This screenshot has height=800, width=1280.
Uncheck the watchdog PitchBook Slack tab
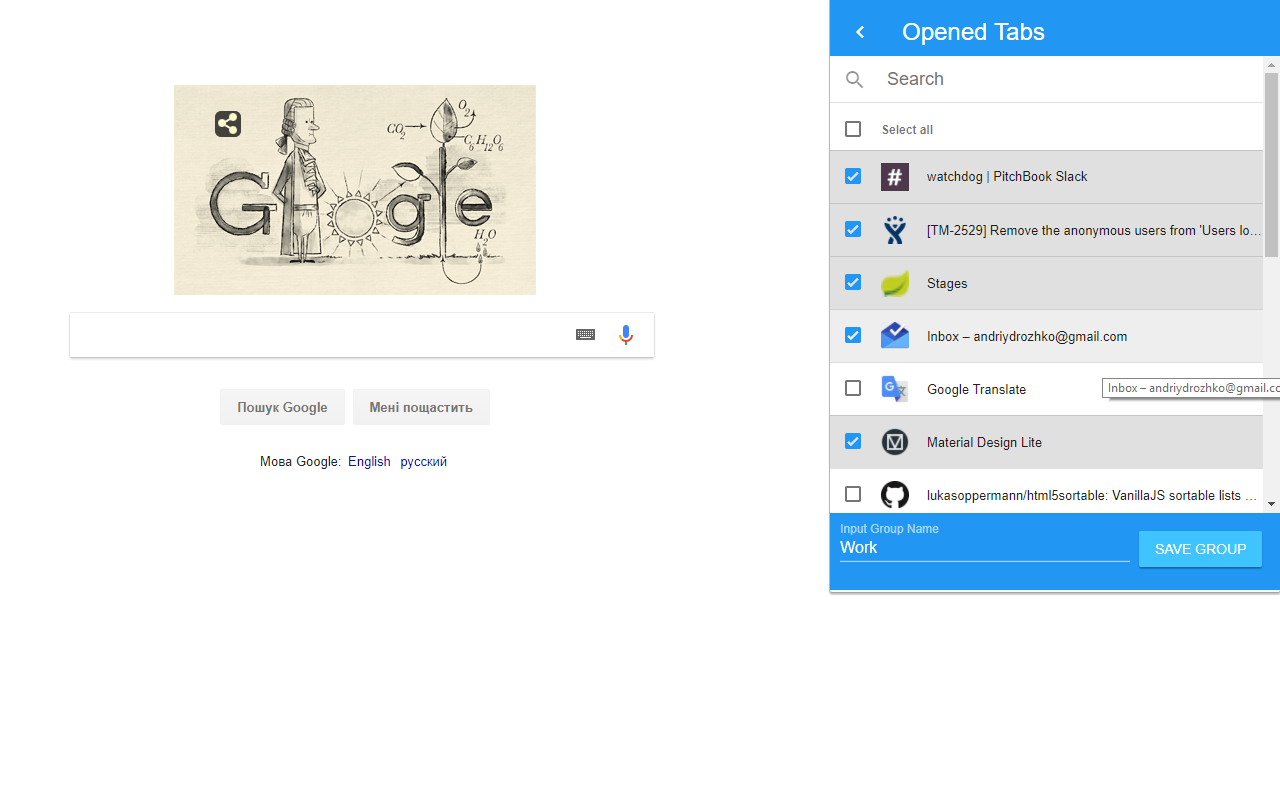pos(852,175)
